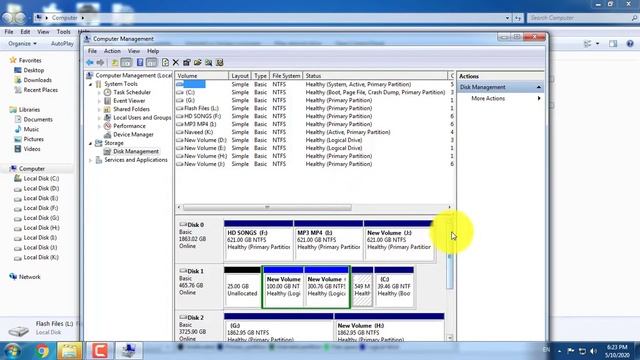Image resolution: width=640 pixels, height=360 pixels.
Task: Click the volume list scroll-right arrow
Action: 449,207
